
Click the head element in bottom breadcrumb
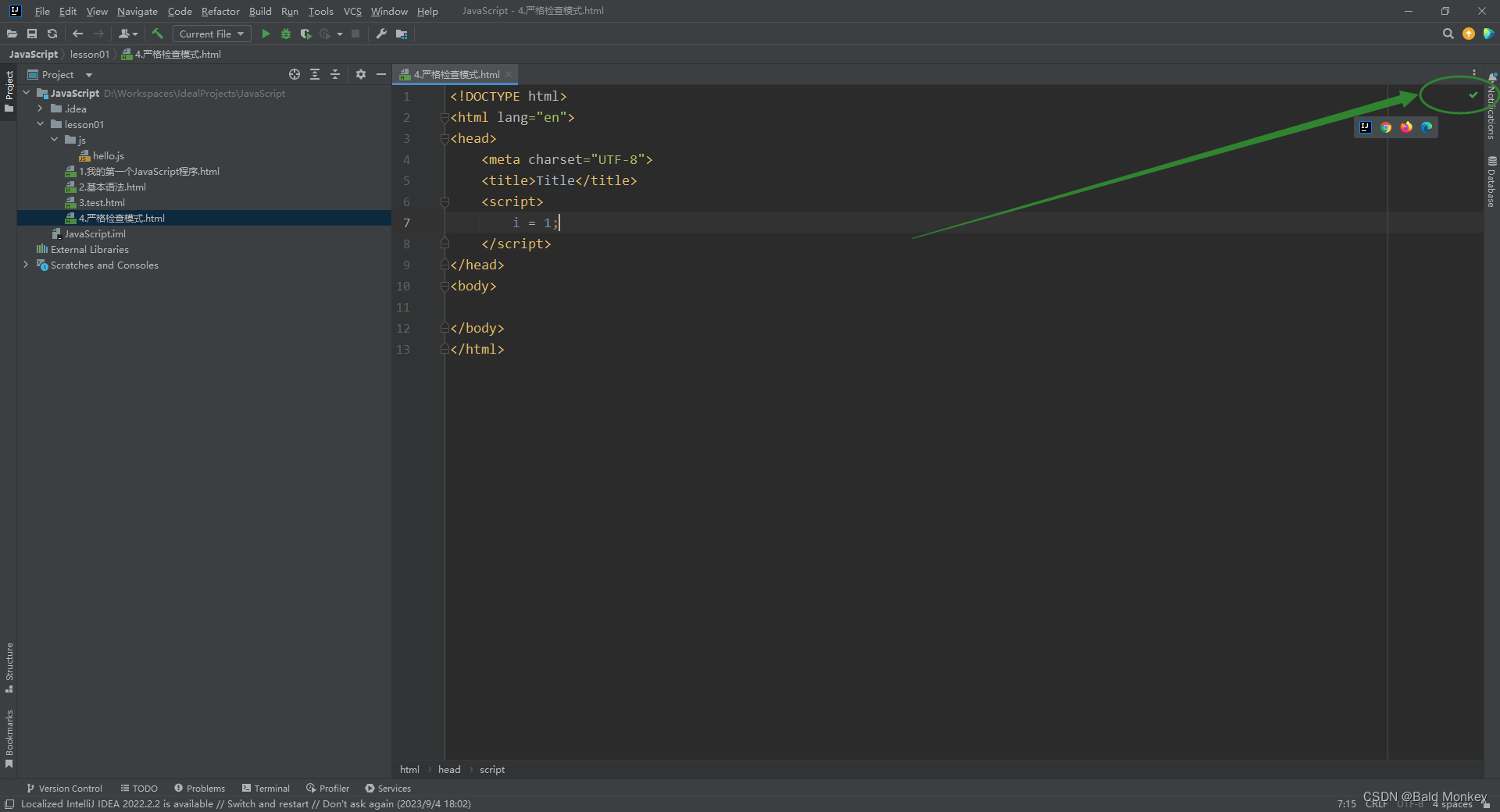point(449,770)
